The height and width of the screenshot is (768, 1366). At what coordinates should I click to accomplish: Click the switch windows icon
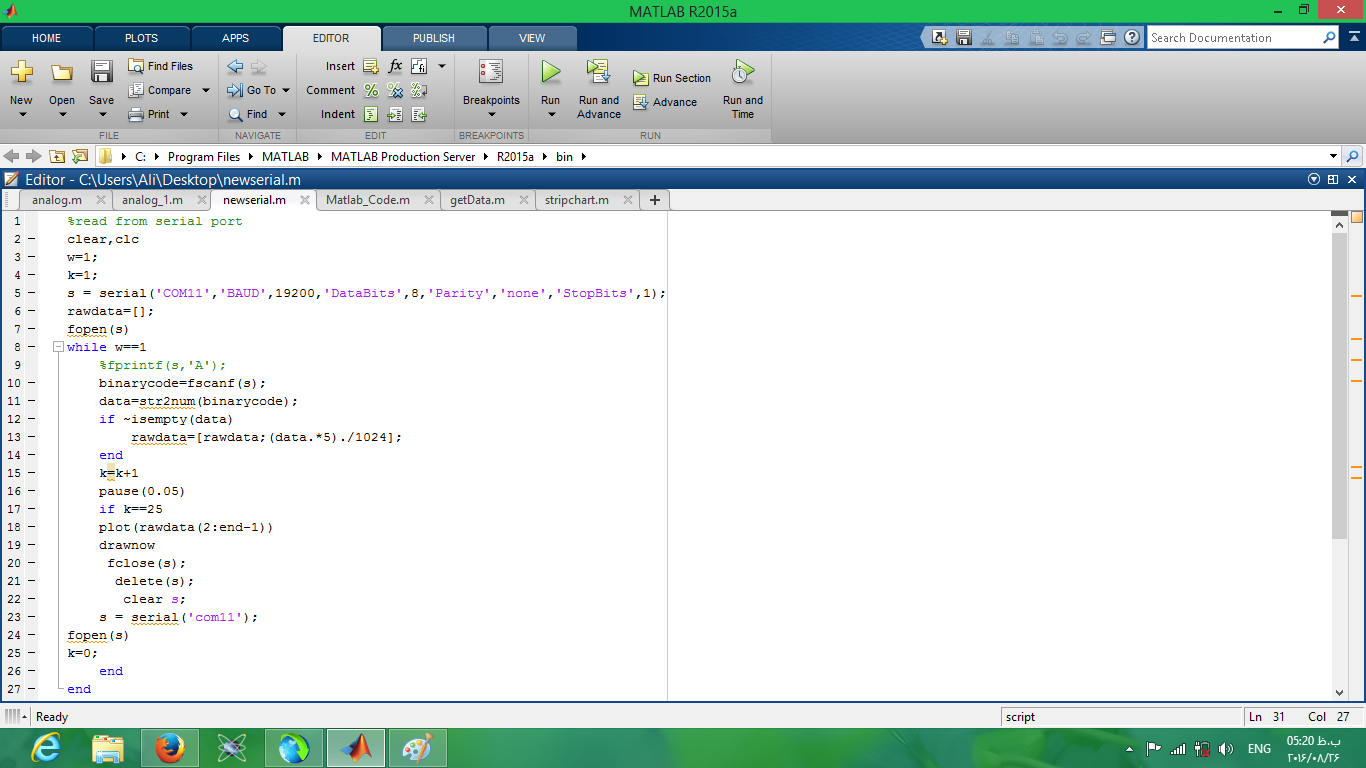[1108, 38]
